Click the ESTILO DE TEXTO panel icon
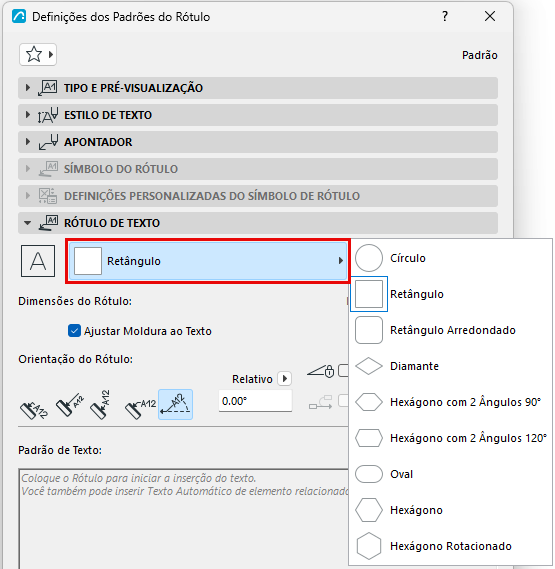Screen dimensions: 555x569 coord(48,115)
